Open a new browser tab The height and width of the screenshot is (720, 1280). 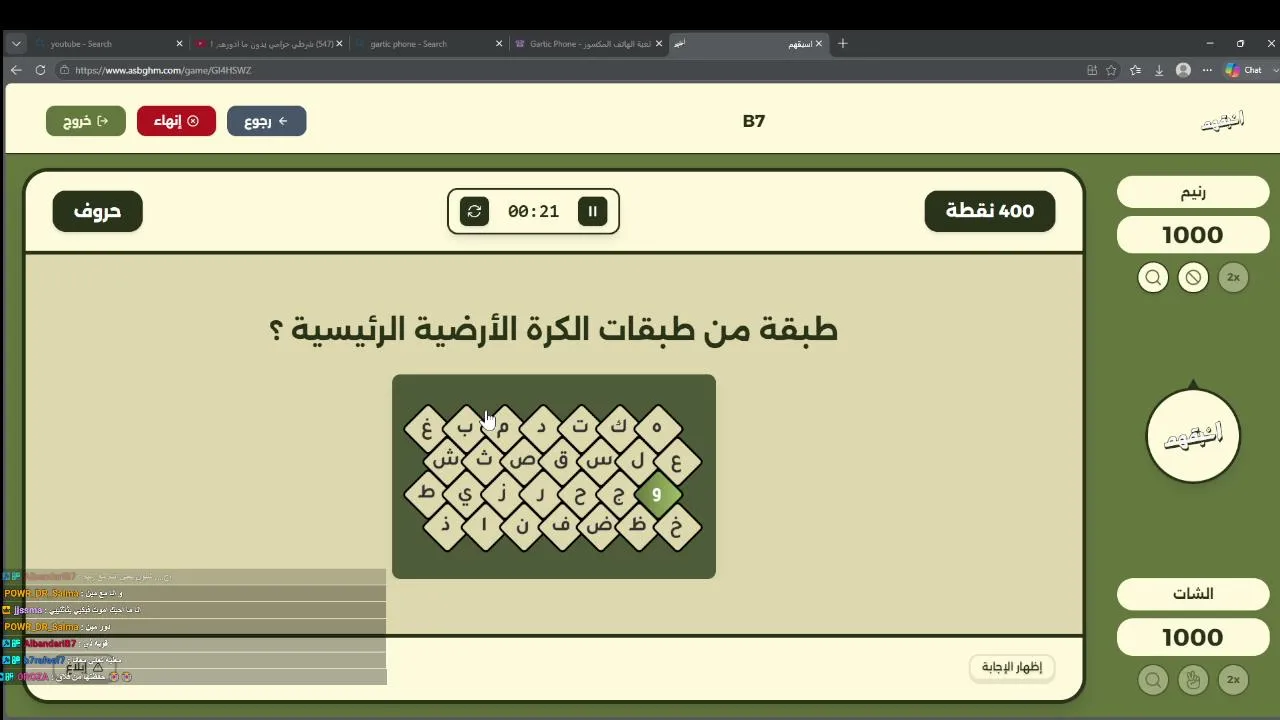tap(843, 44)
